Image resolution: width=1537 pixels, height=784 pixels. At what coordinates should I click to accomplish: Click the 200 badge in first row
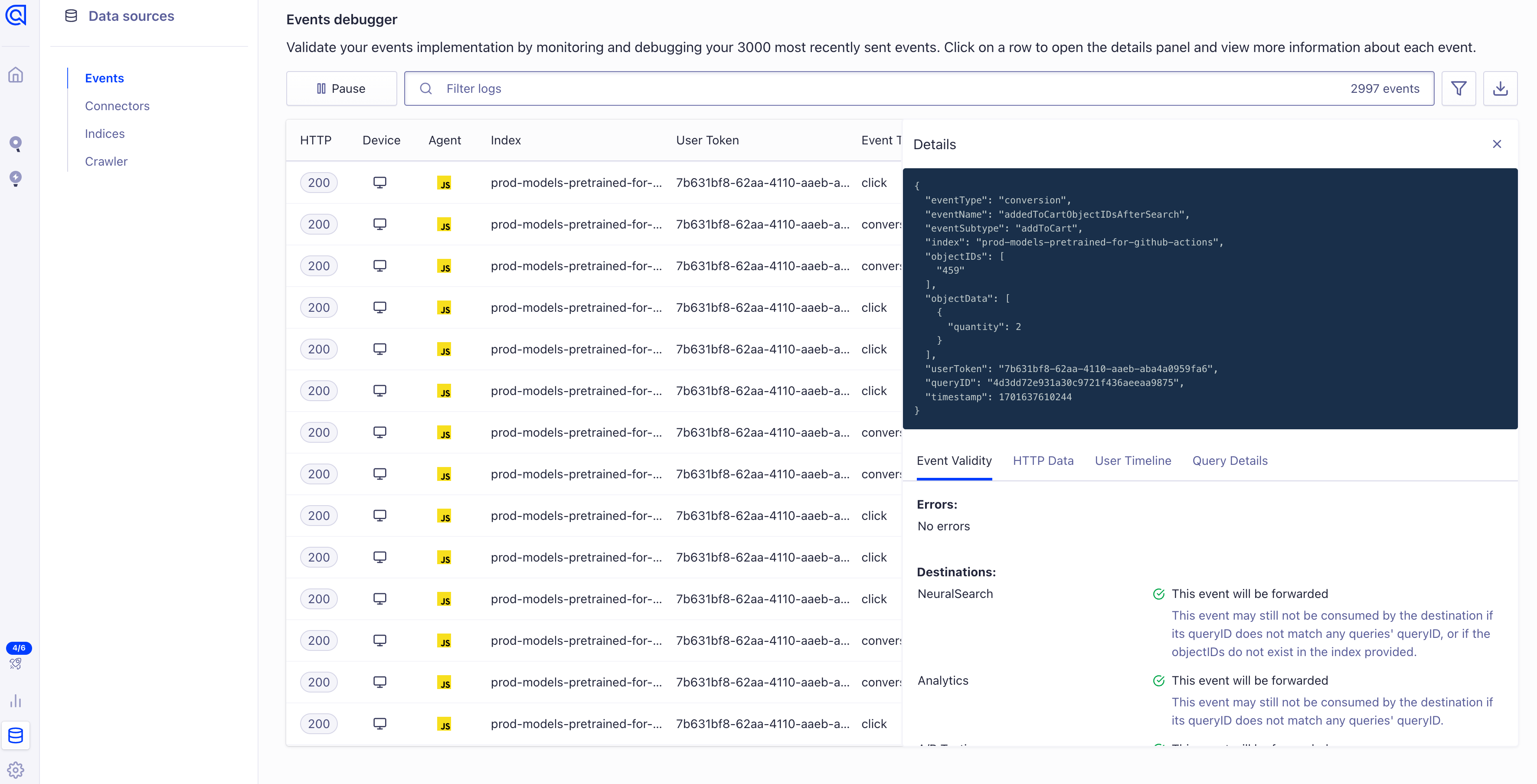(x=319, y=183)
